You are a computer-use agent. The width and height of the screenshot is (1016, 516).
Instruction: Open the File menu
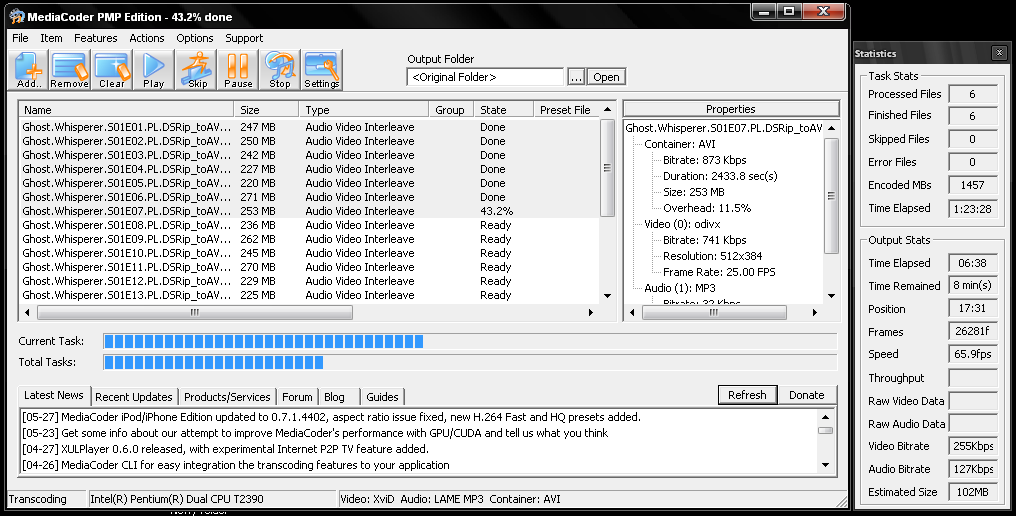[x=20, y=38]
